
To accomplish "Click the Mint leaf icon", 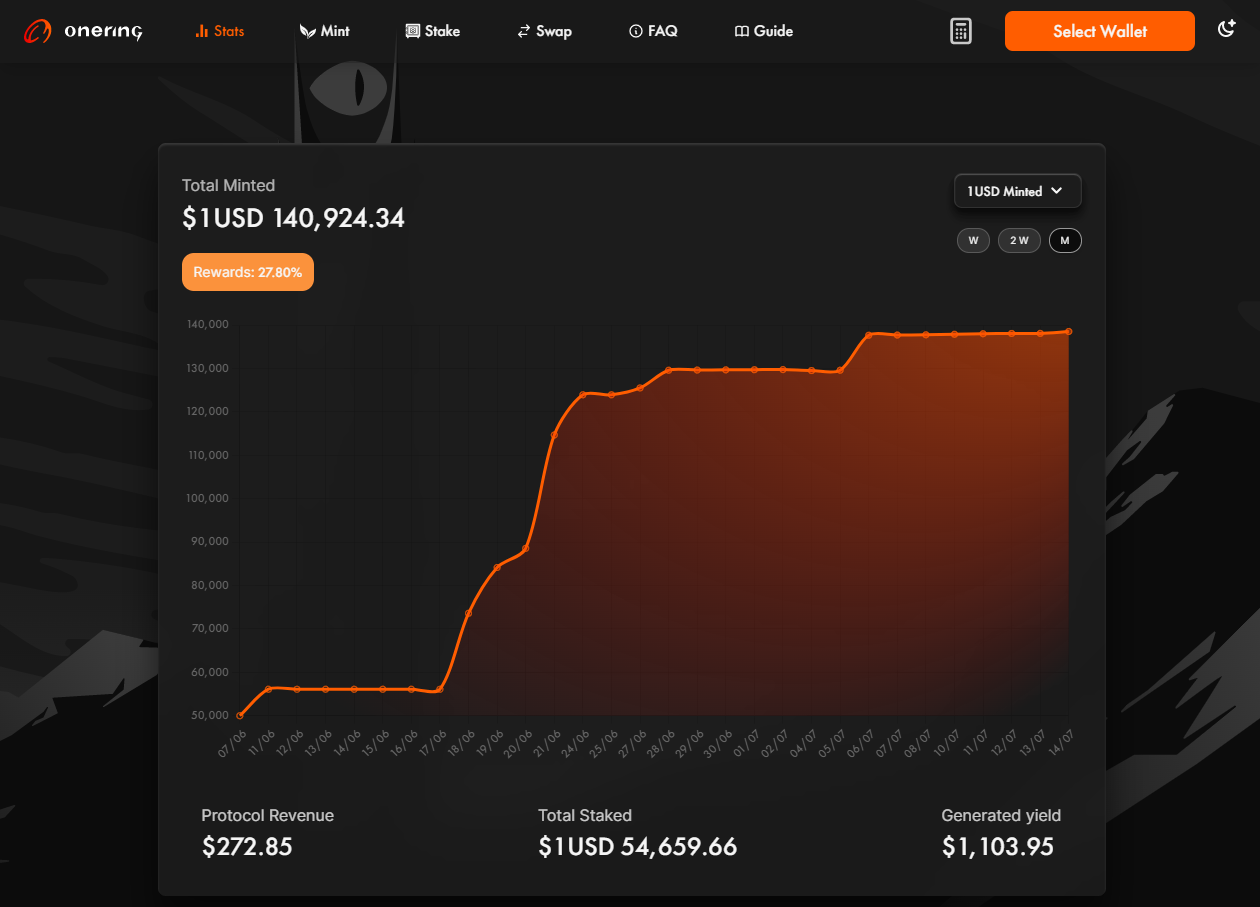I will (308, 31).
